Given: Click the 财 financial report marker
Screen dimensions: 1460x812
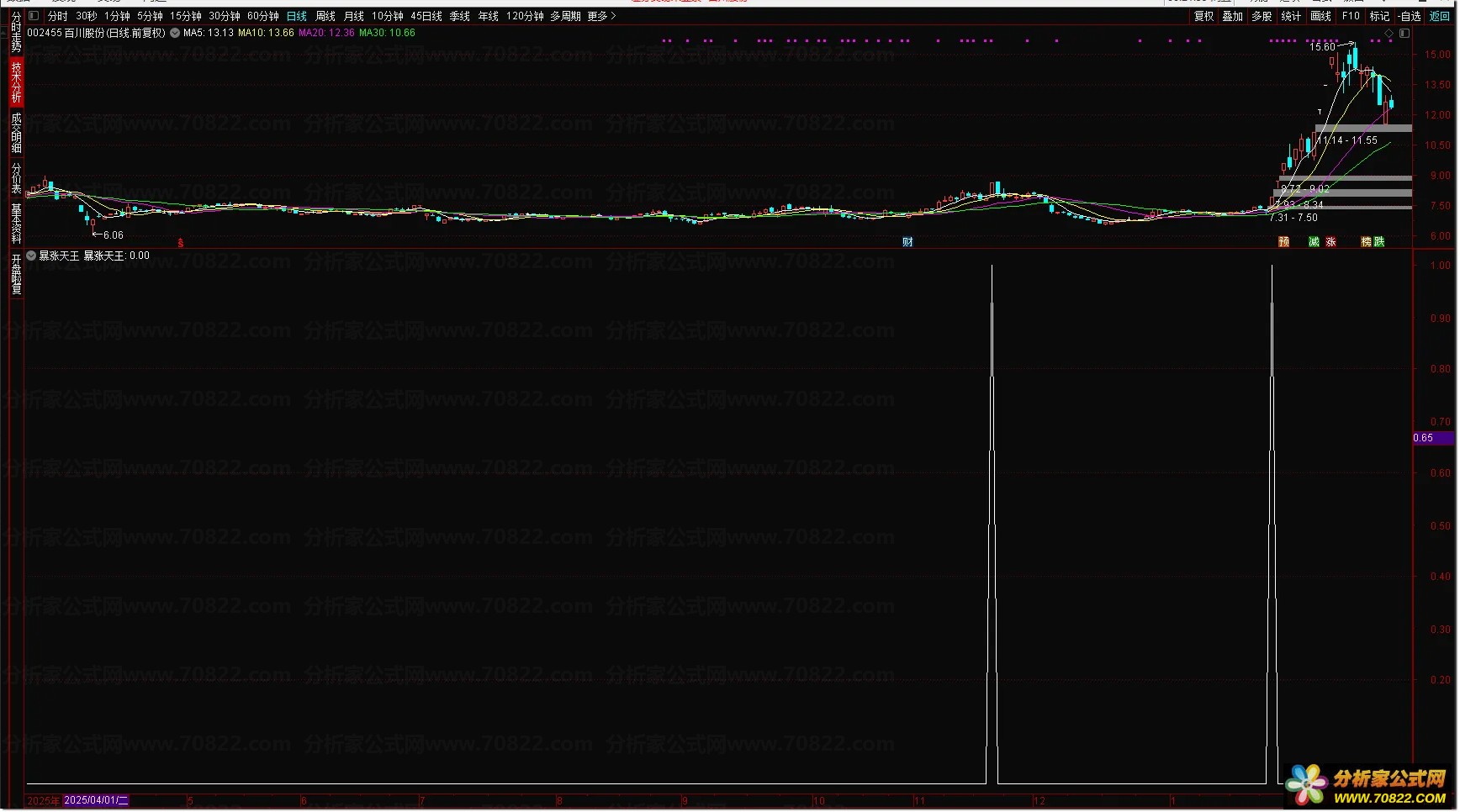Looking at the screenshot, I should [x=907, y=242].
